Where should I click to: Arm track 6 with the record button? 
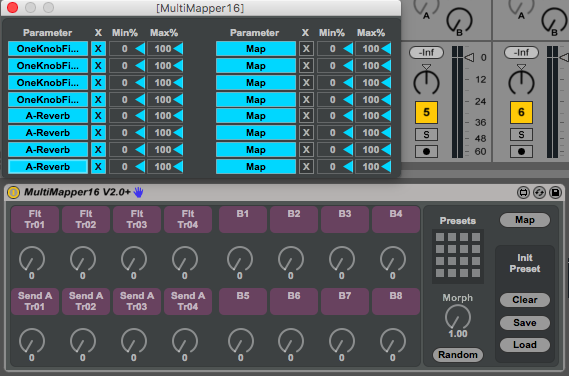[x=521, y=151]
